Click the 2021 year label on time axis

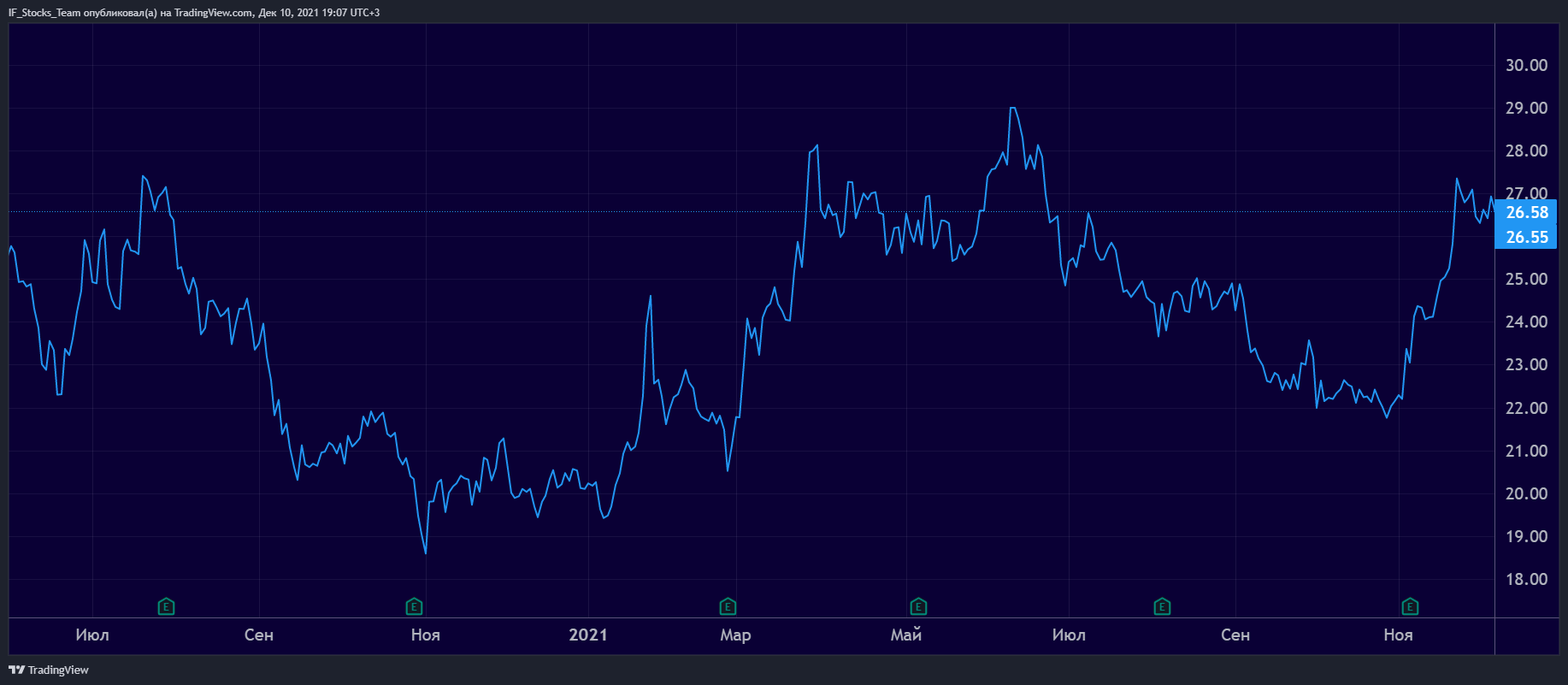coord(588,635)
